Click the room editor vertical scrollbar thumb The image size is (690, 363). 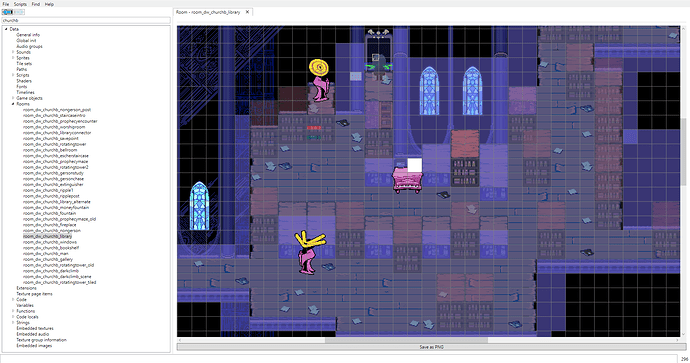pos(683,152)
